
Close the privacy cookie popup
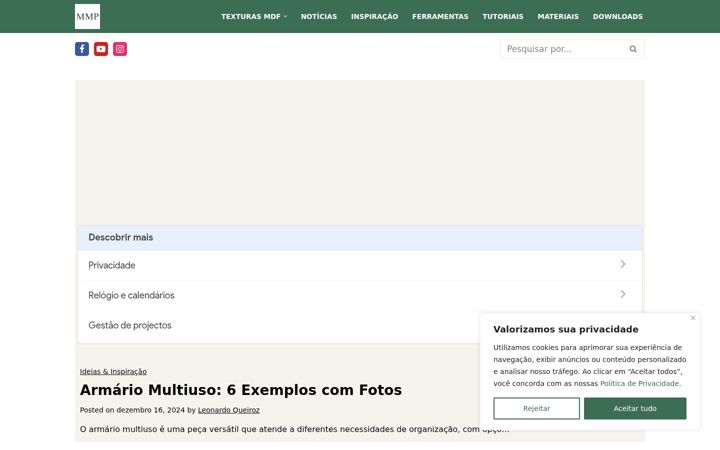(x=693, y=318)
